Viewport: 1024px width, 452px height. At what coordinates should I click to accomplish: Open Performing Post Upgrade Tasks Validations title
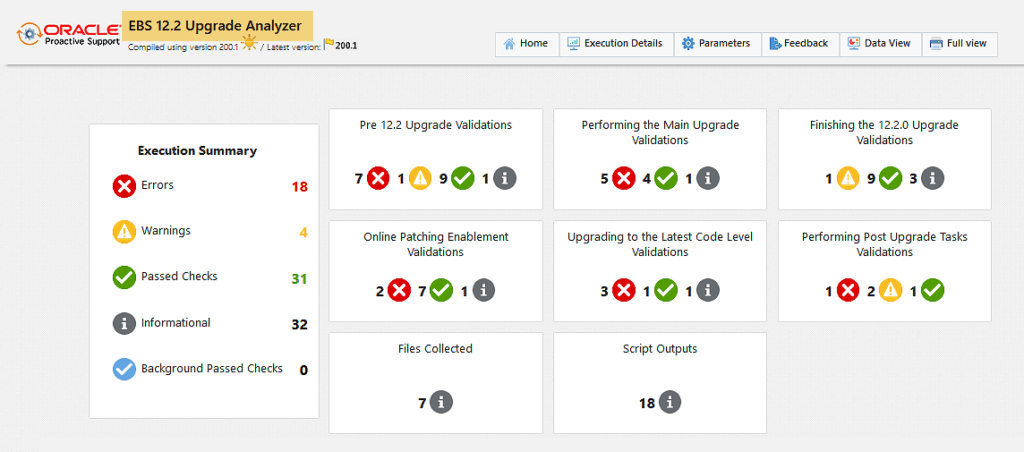[x=884, y=244]
